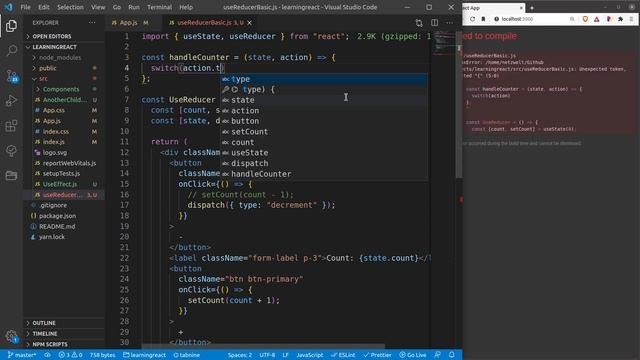Click the editor vertical scrollbar
The width and height of the screenshot is (640, 360).
(x=459, y=104)
